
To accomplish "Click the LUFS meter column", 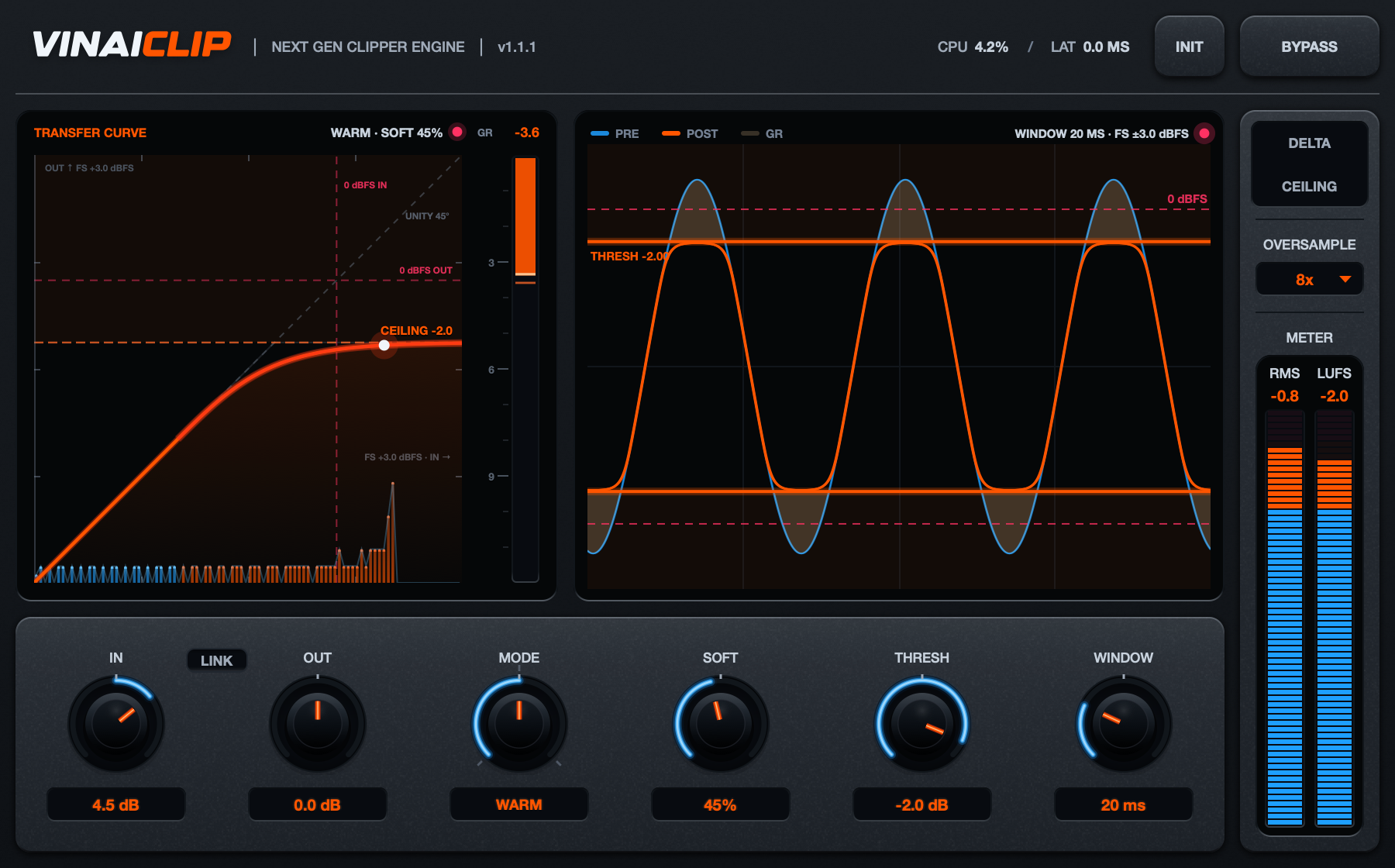I will pyautogui.click(x=1335, y=618).
